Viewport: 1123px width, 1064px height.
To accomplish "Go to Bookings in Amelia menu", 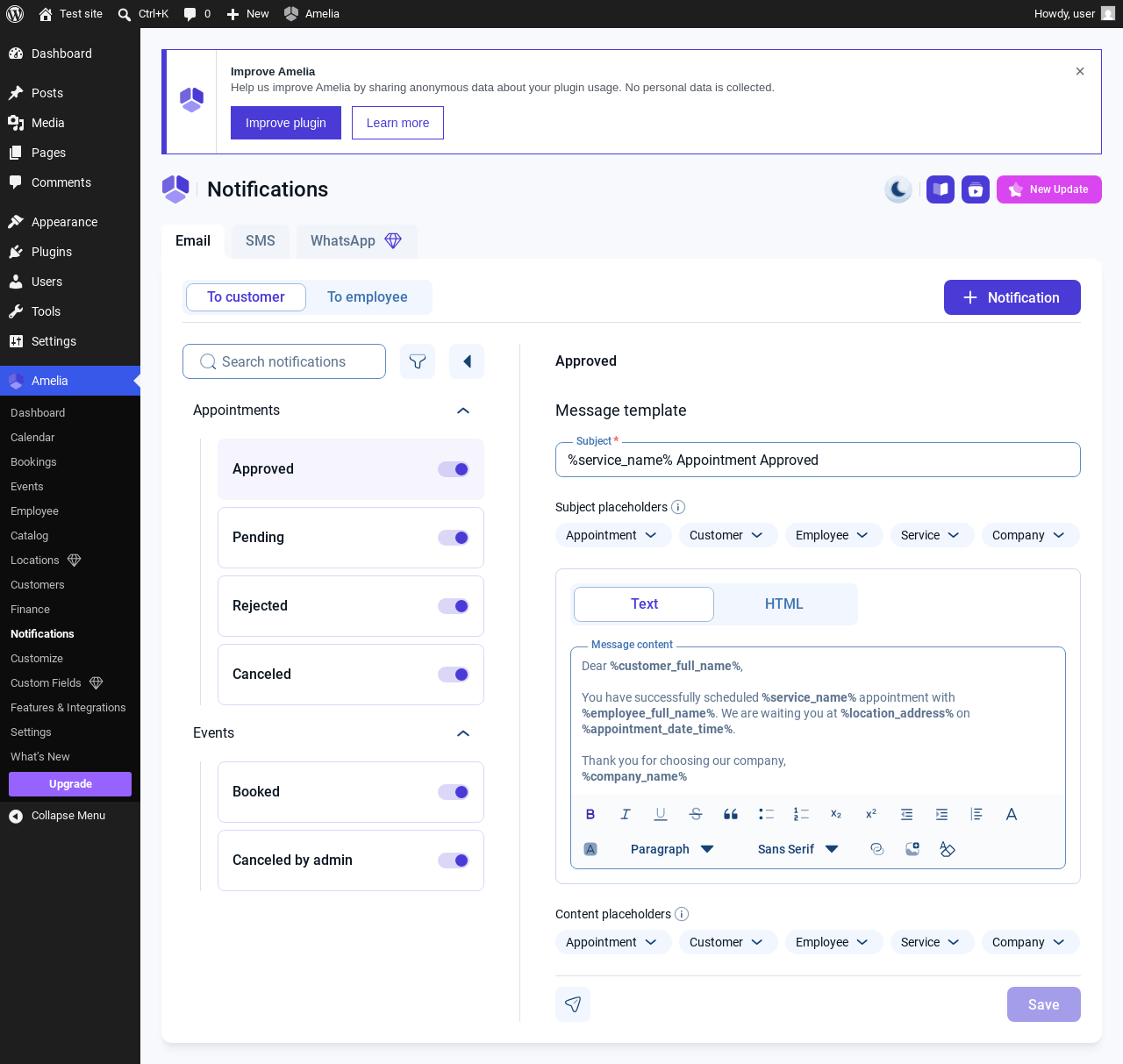I will pyautogui.click(x=33, y=462).
